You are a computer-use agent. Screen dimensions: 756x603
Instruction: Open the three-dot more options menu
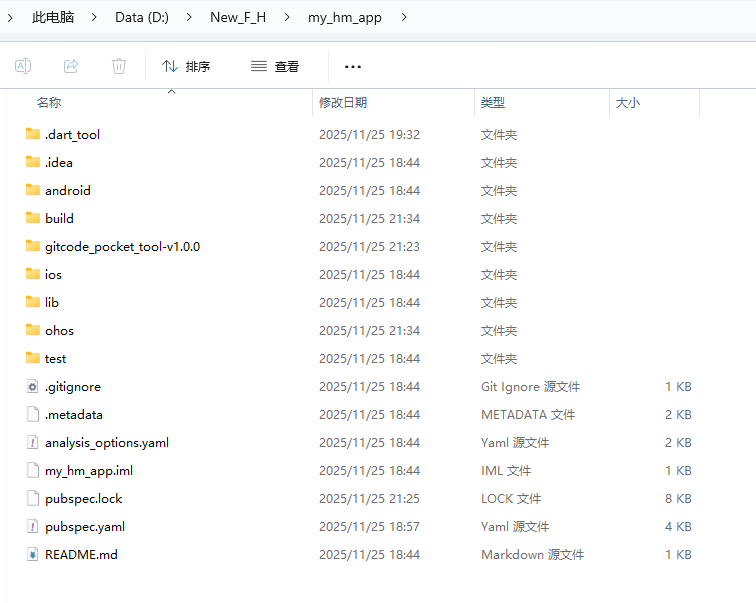tap(353, 67)
